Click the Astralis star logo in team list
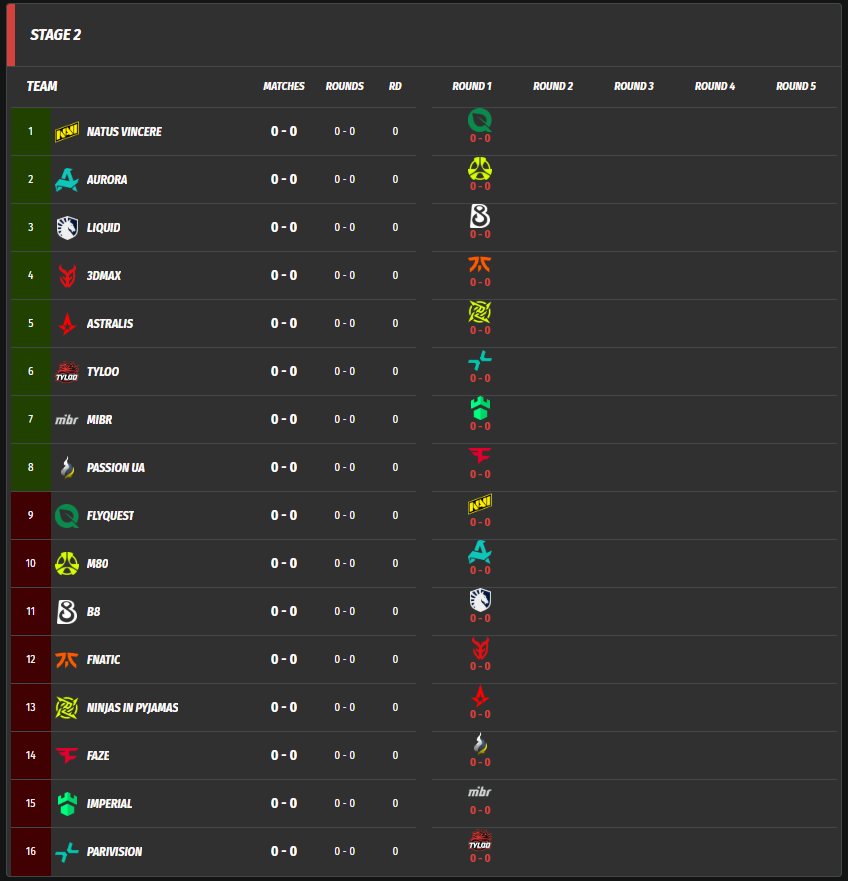848x881 pixels. pyautogui.click(x=67, y=324)
